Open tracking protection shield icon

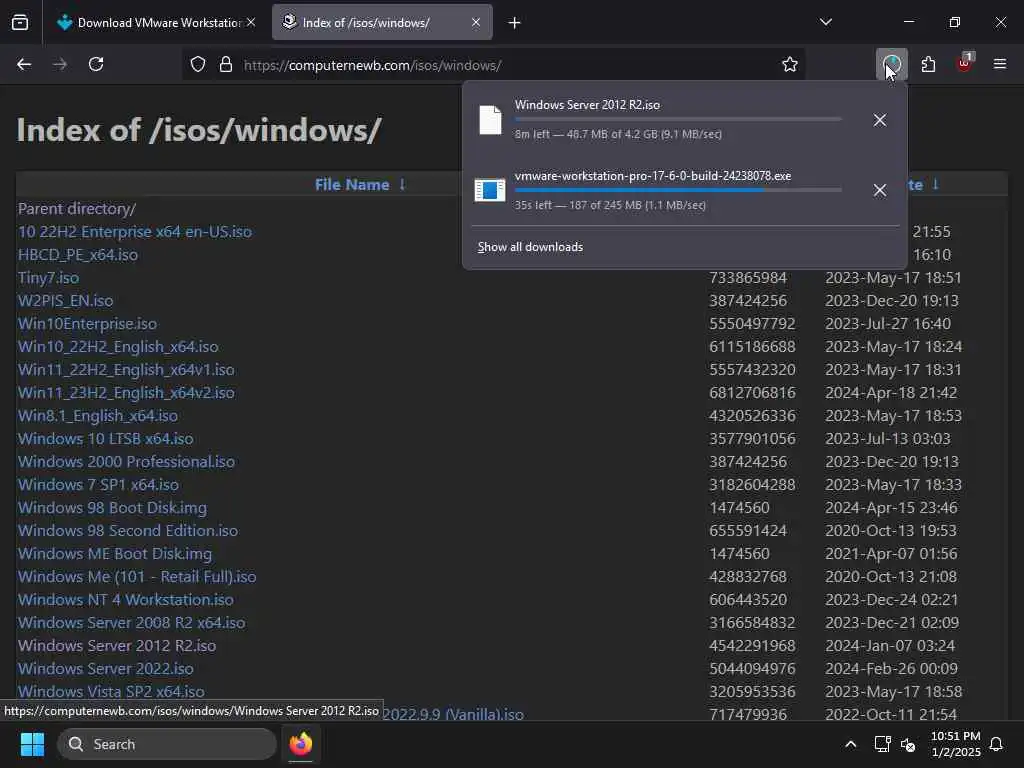[198, 65]
